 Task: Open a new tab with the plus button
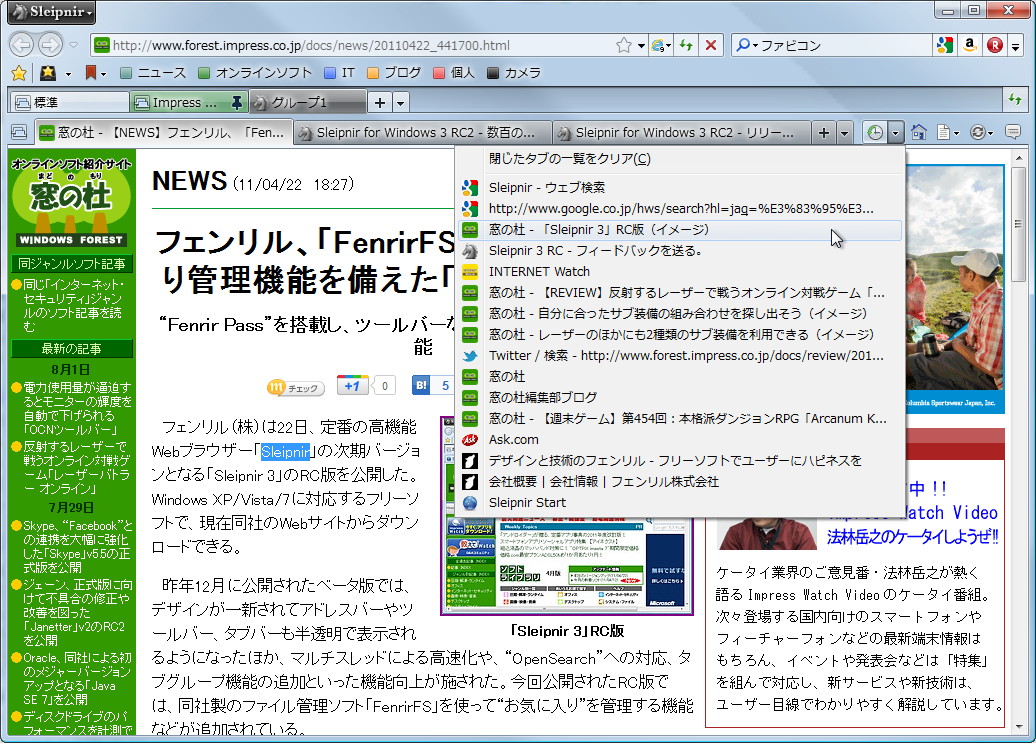(x=824, y=133)
